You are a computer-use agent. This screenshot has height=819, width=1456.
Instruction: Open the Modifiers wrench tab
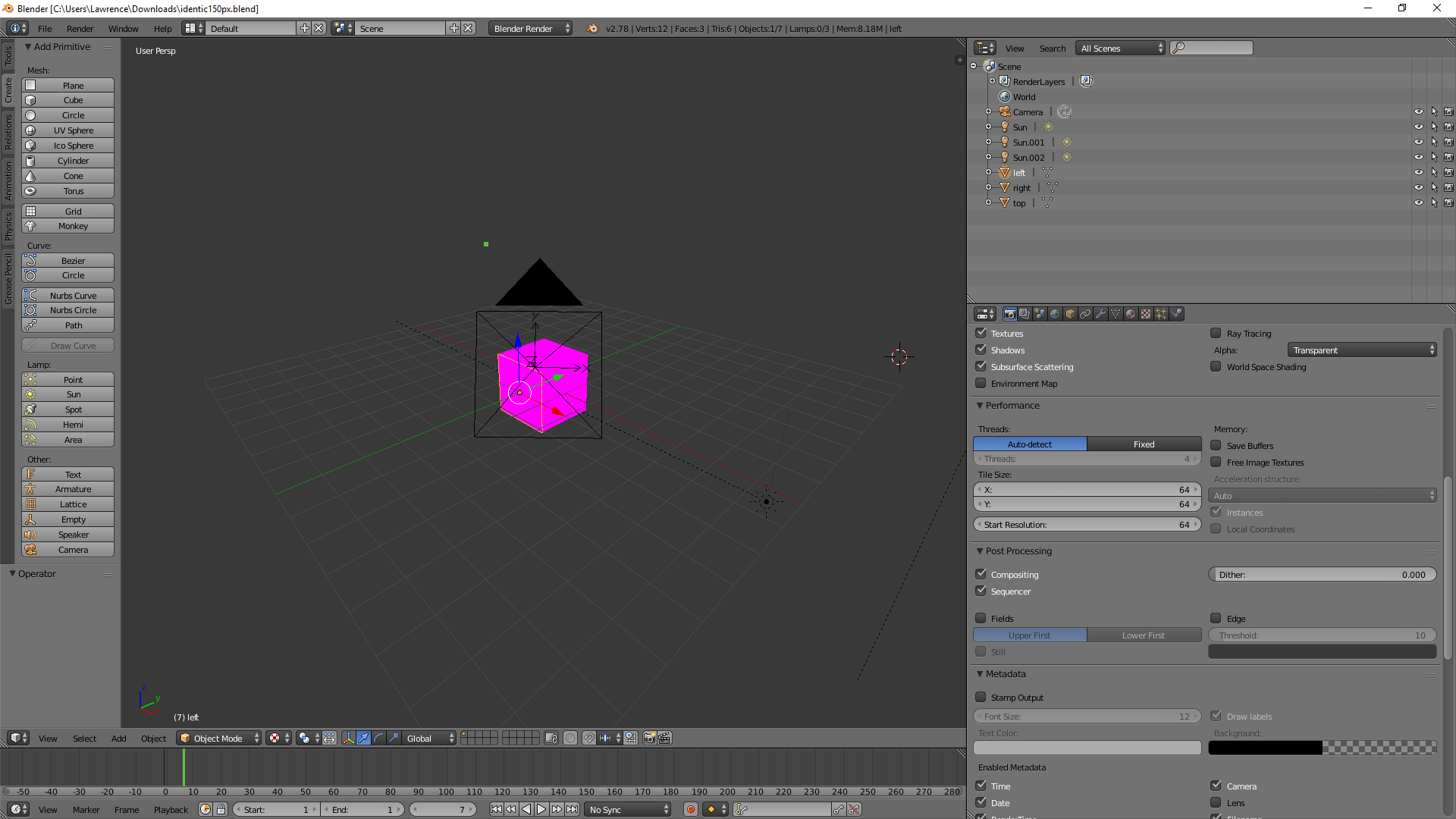(x=1100, y=314)
